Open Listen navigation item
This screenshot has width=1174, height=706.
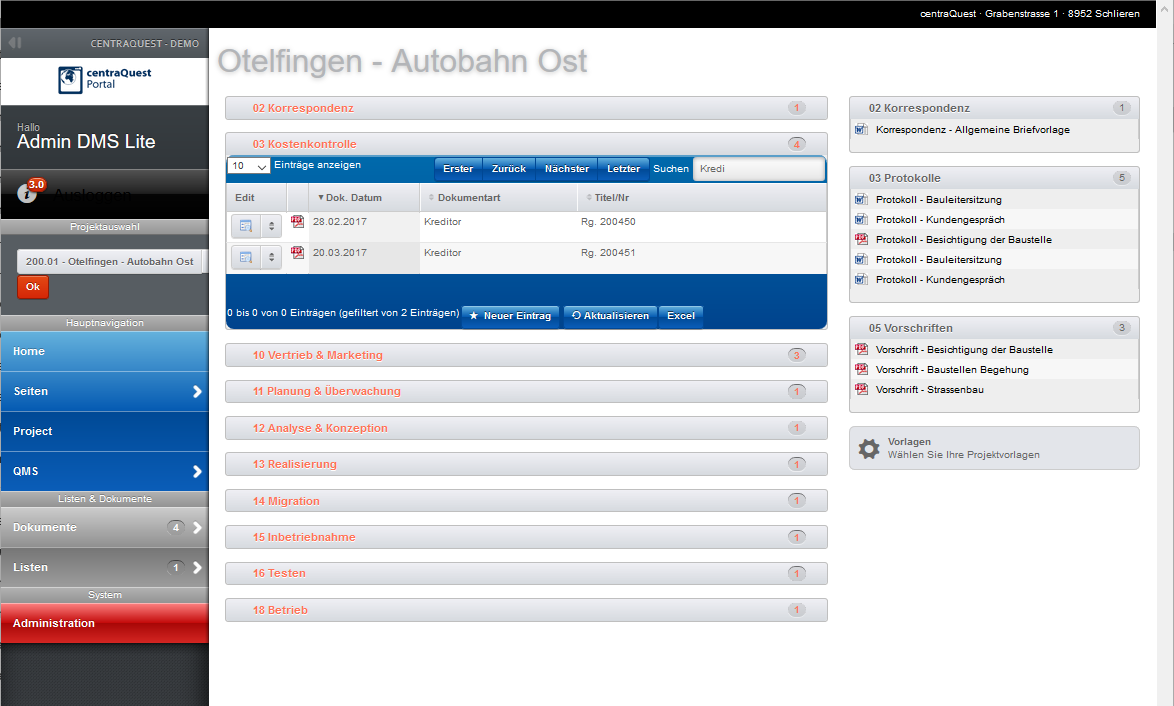104,567
